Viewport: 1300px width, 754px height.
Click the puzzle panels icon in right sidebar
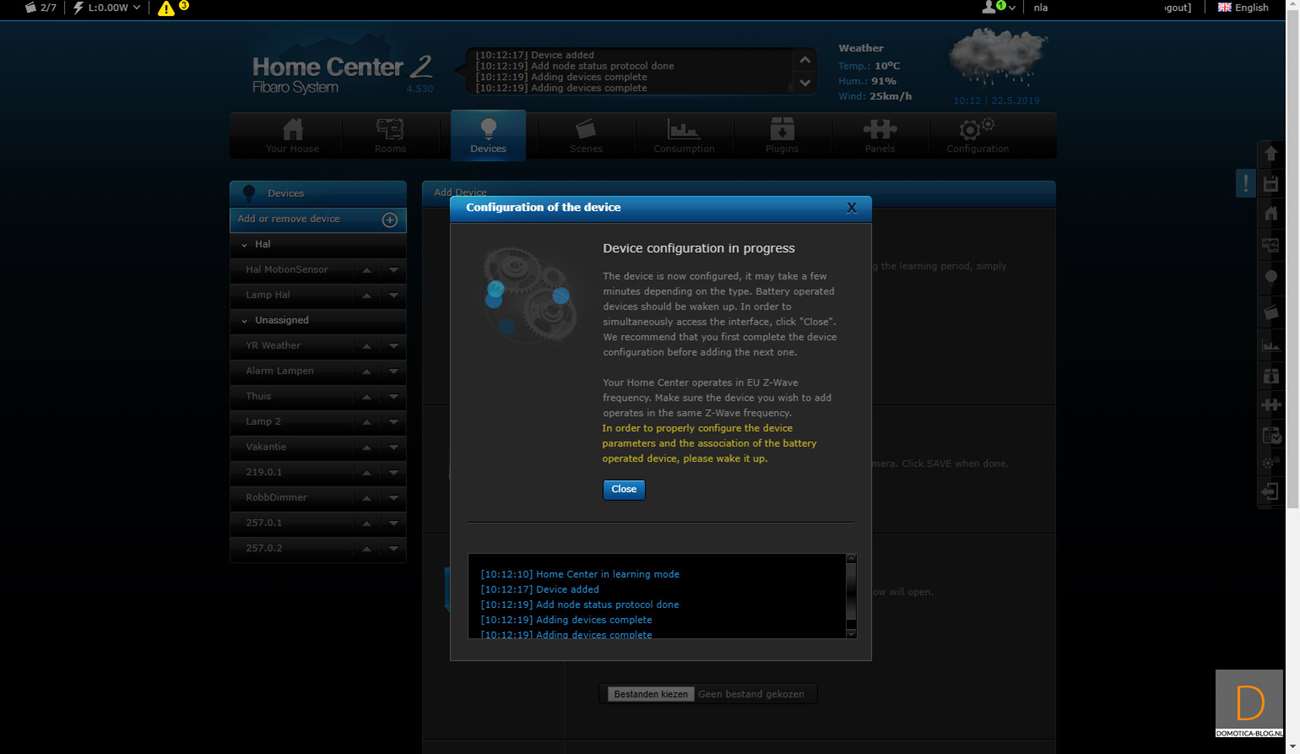(1271, 405)
